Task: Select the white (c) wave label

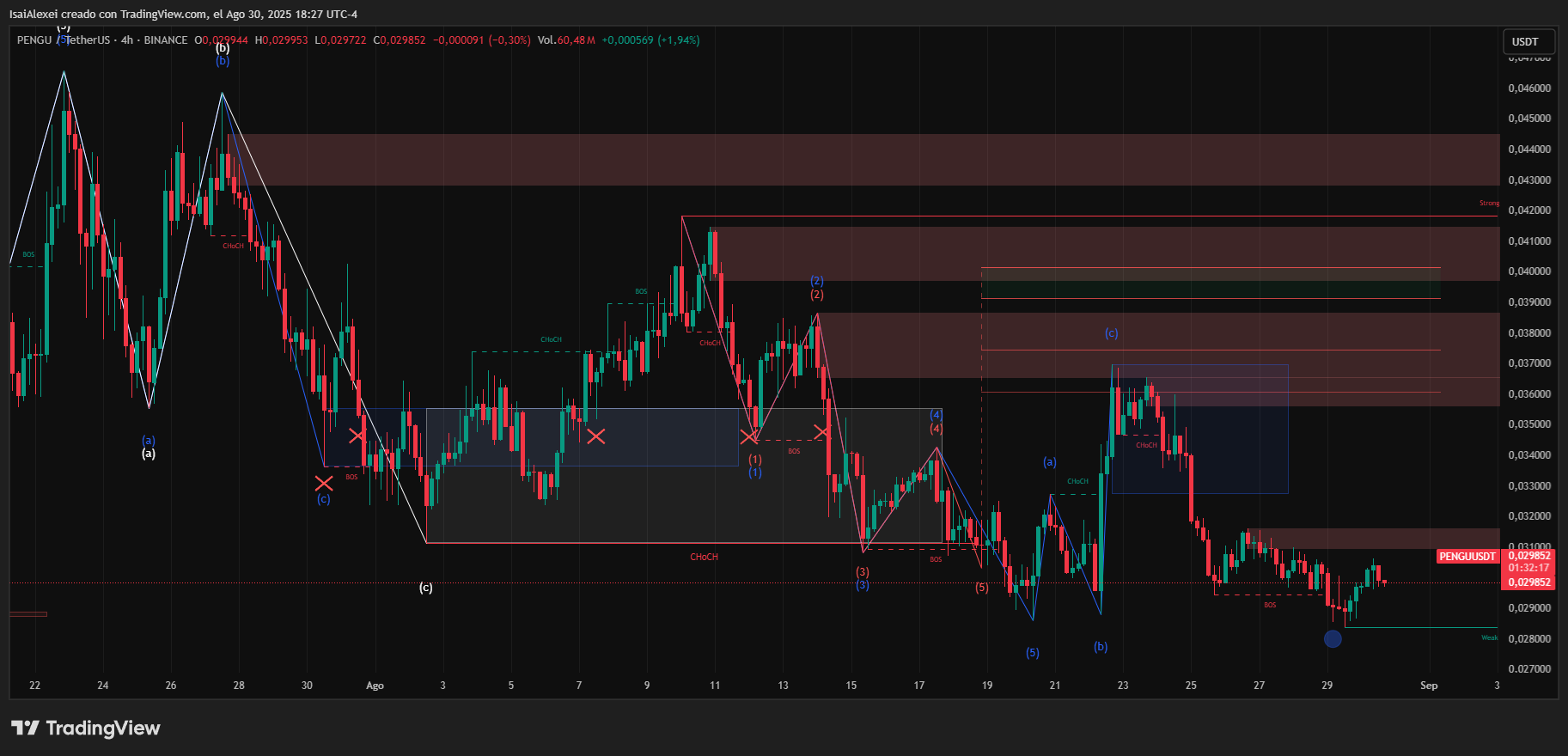Action: (x=426, y=588)
